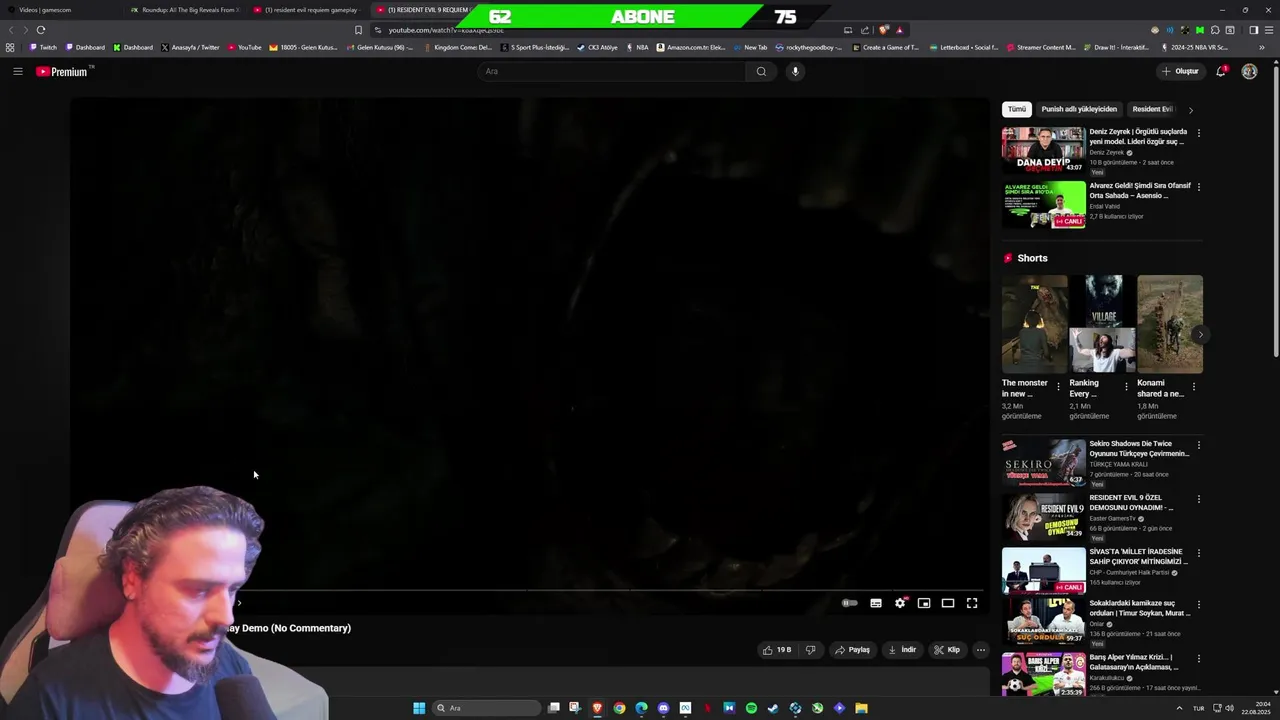Show more Shorts with the arrow
The width and height of the screenshot is (1280, 720).
pos(1200,335)
